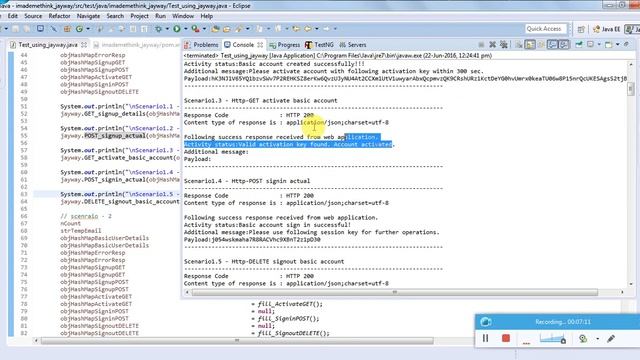Screen dimensions: 640x360
Task: Switch to the Progress tab
Action: (284, 44)
